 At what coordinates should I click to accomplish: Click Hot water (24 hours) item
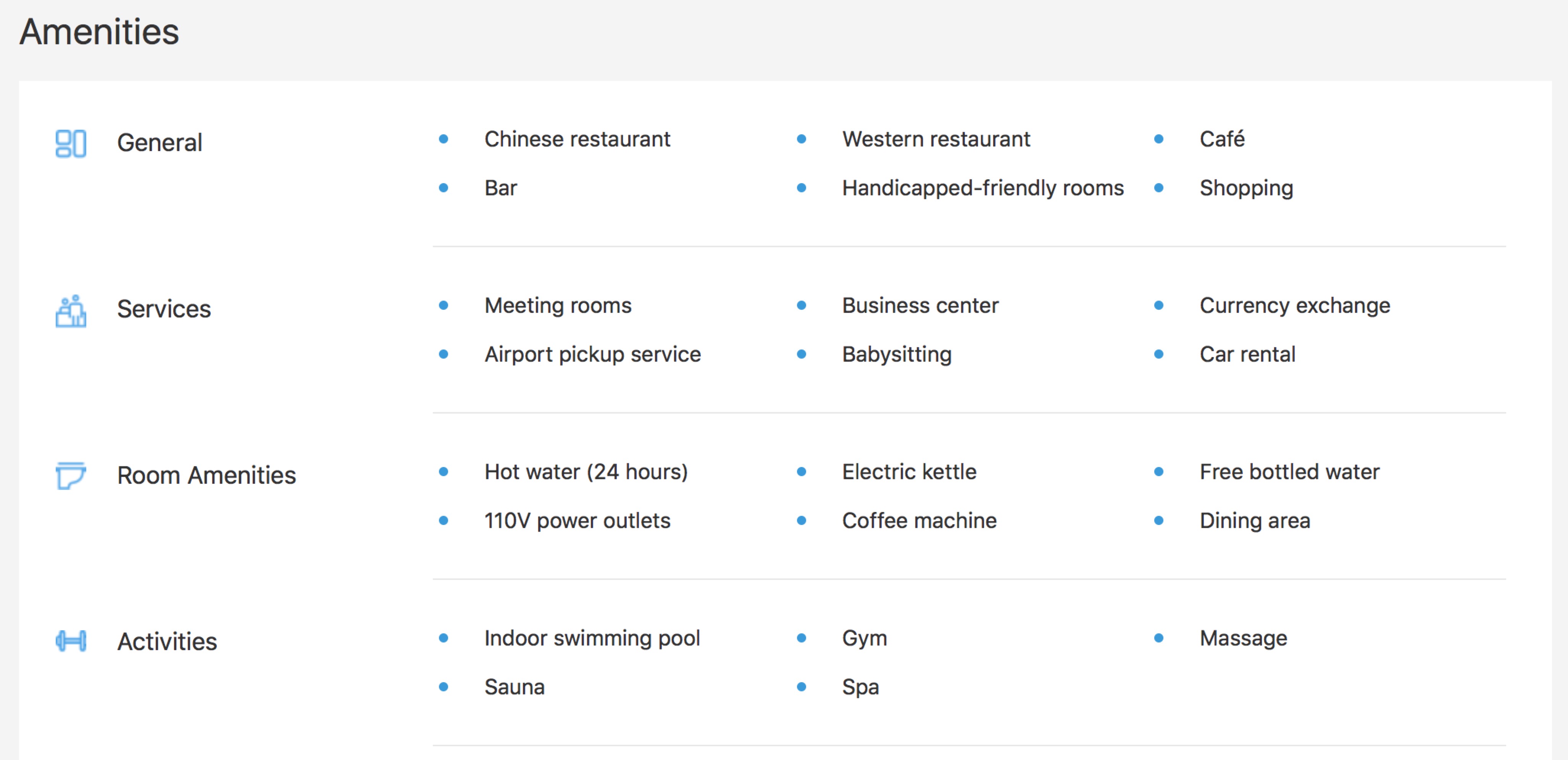click(x=586, y=472)
